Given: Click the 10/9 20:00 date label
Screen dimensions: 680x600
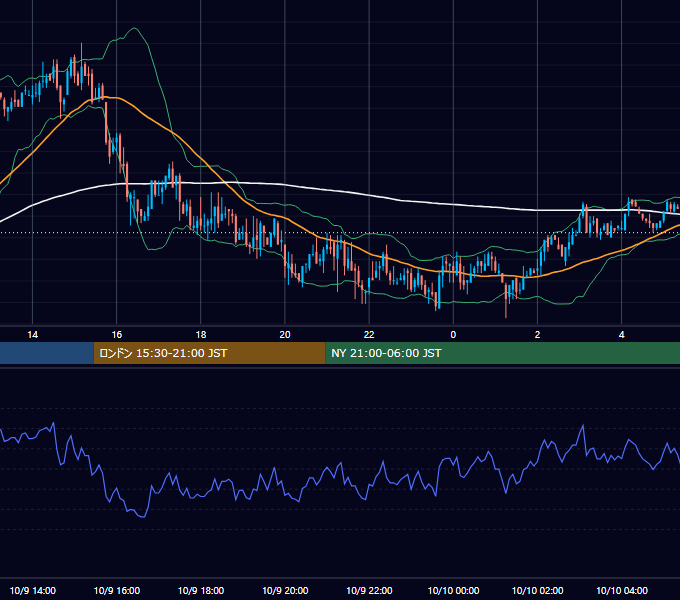Looking at the screenshot, I should [x=285, y=590].
